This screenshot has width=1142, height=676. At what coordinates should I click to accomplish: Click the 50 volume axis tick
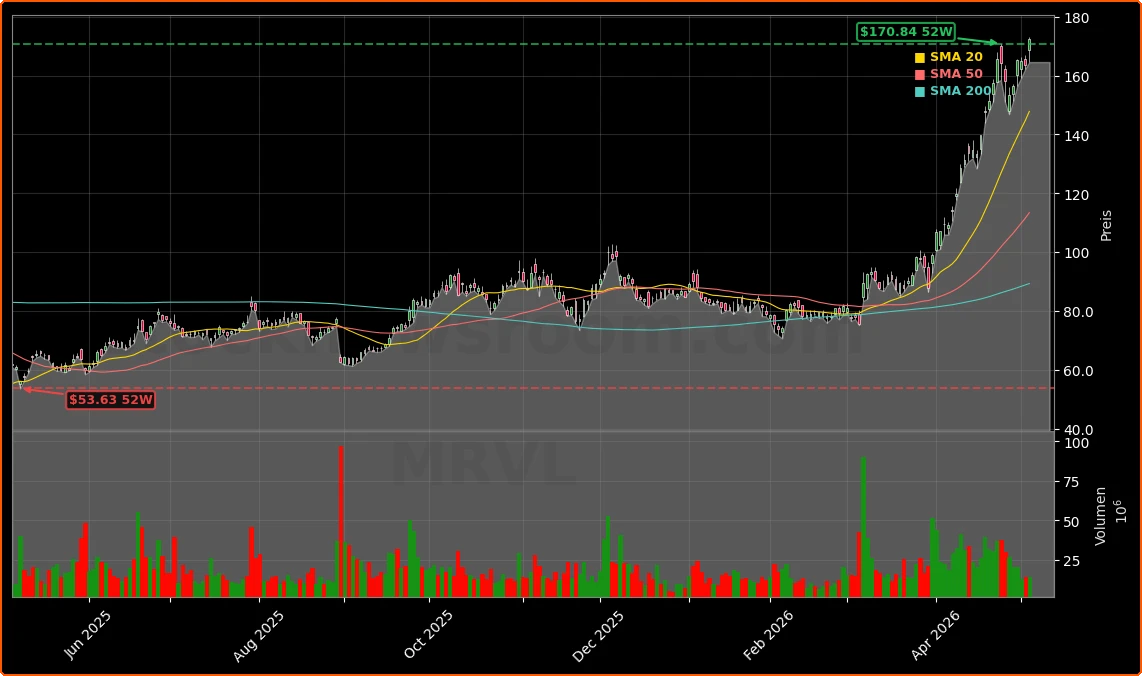pos(1071,522)
